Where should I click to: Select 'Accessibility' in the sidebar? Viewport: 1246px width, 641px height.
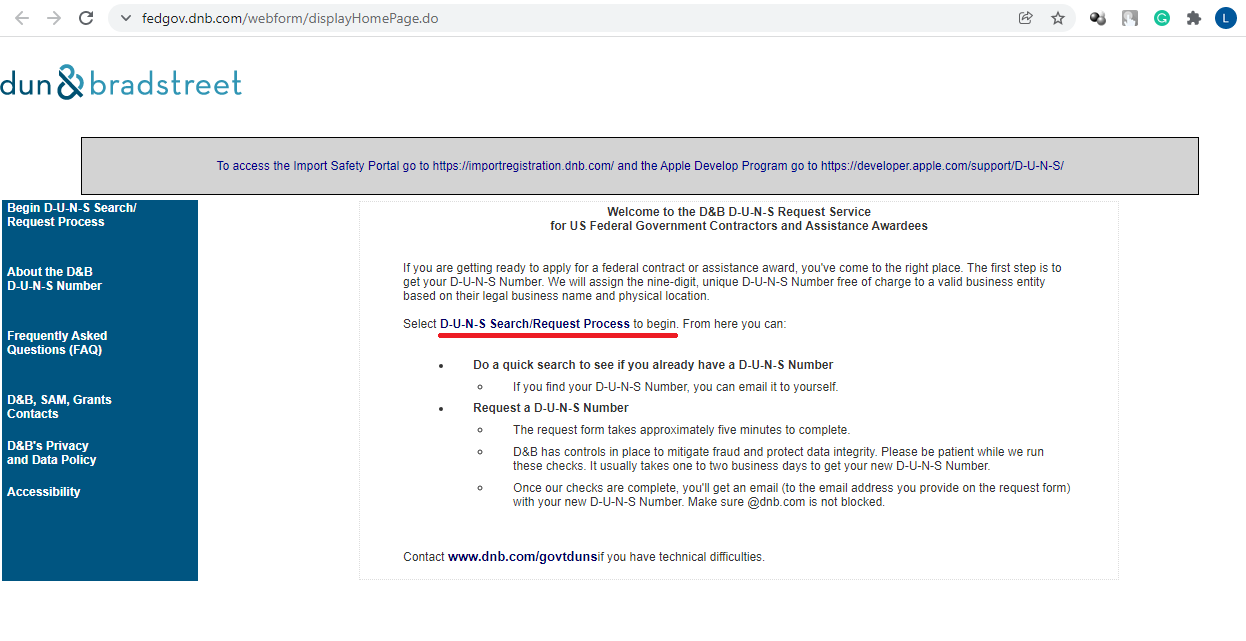[x=44, y=492]
